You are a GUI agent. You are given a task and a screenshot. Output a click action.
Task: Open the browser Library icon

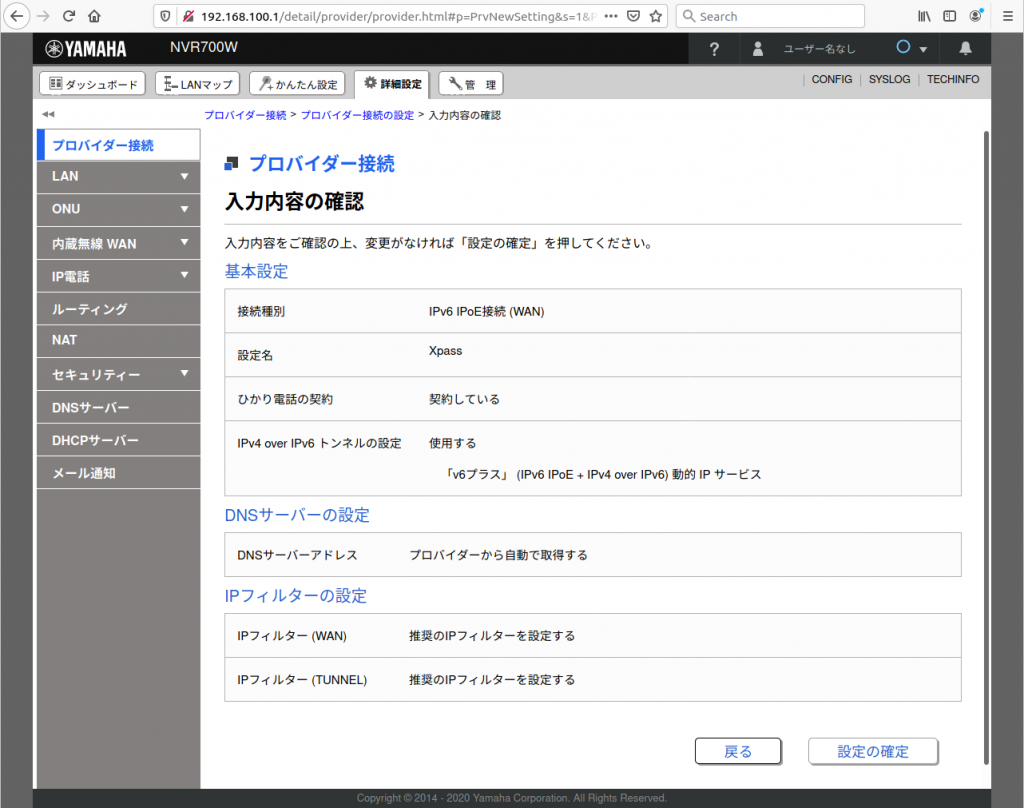tap(924, 16)
